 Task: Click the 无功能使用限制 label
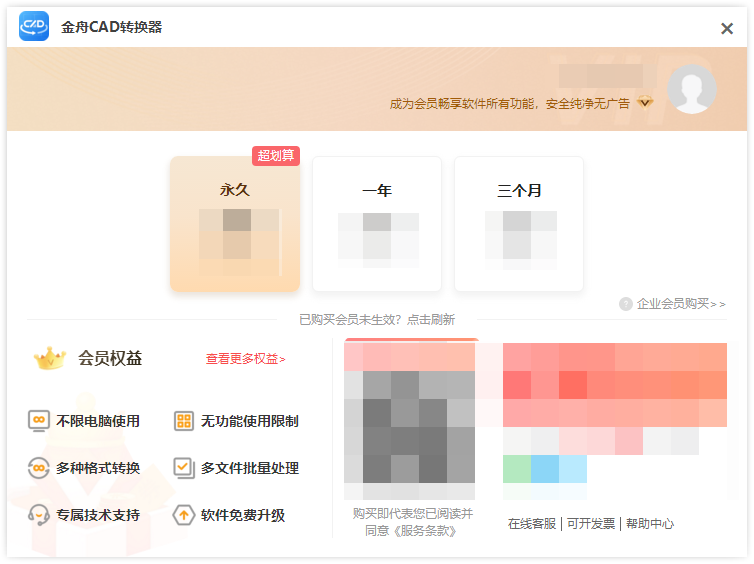tap(250, 421)
